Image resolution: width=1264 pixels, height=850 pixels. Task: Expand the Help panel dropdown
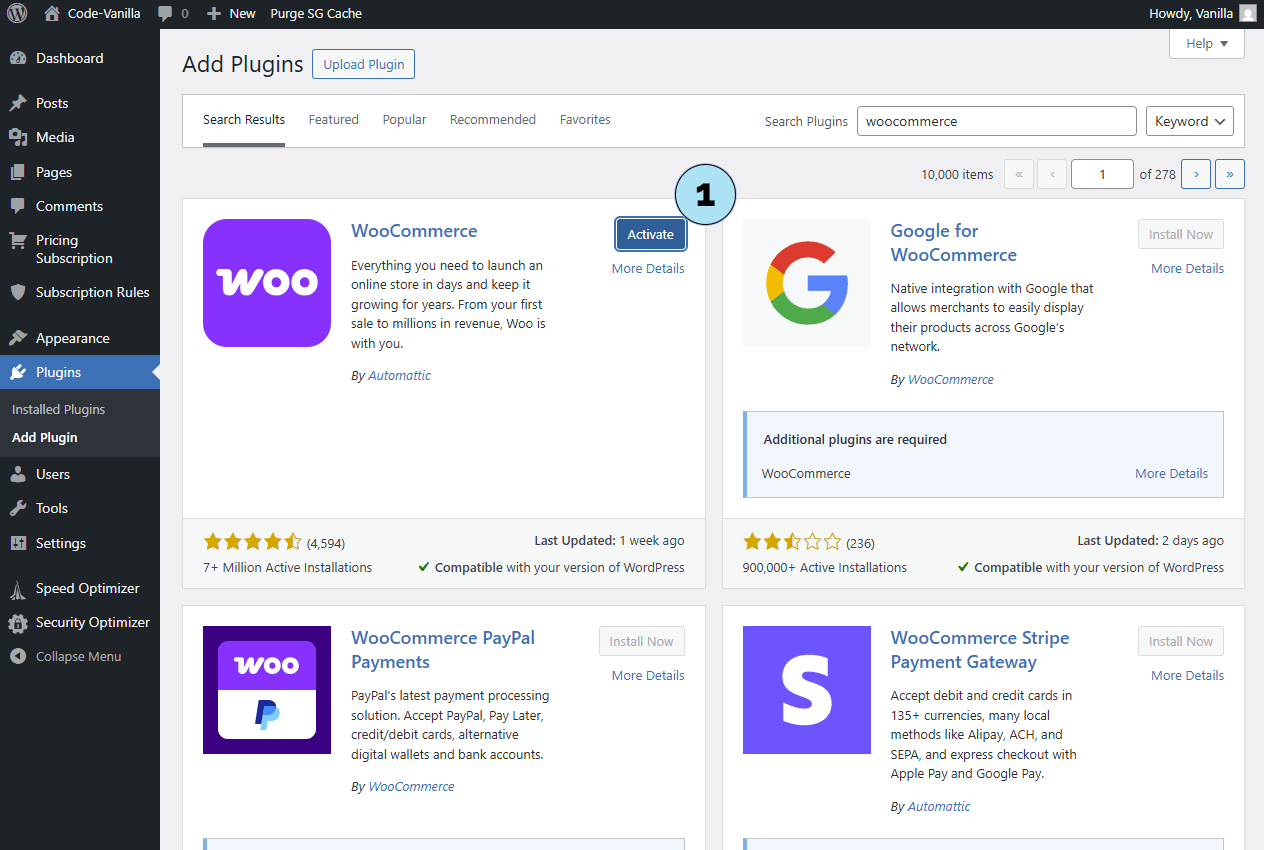pyautogui.click(x=1206, y=44)
